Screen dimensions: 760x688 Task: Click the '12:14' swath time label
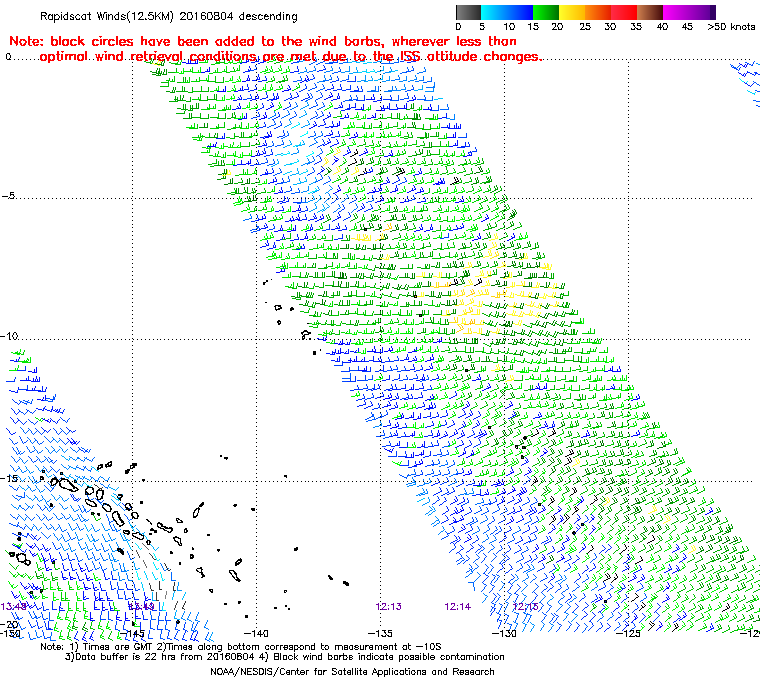pos(458,607)
